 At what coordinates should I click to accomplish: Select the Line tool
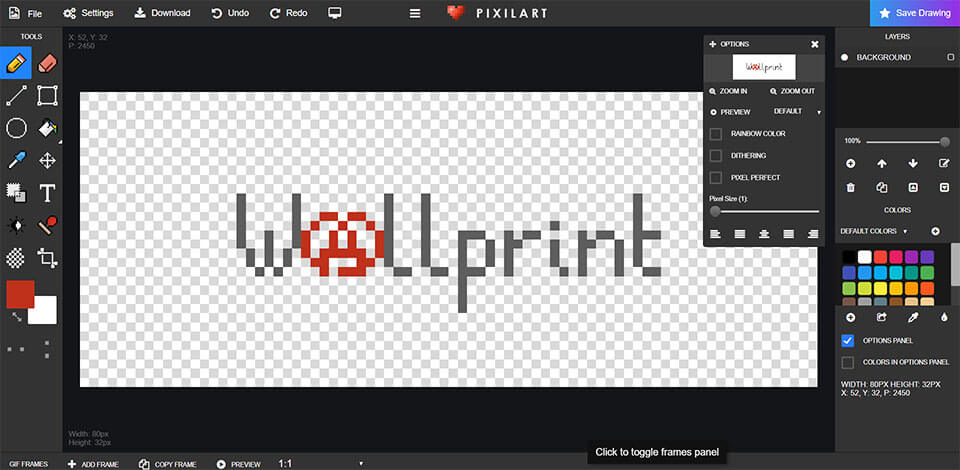(x=16, y=95)
